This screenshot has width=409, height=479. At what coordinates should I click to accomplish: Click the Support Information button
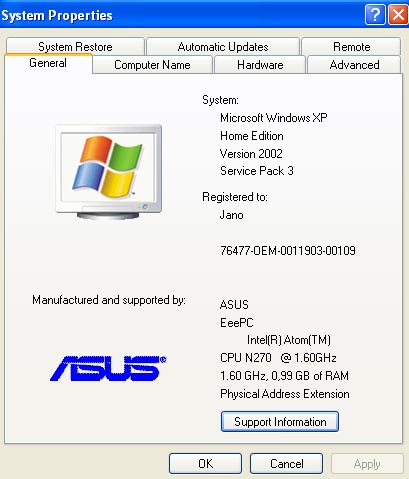pos(280,422)
